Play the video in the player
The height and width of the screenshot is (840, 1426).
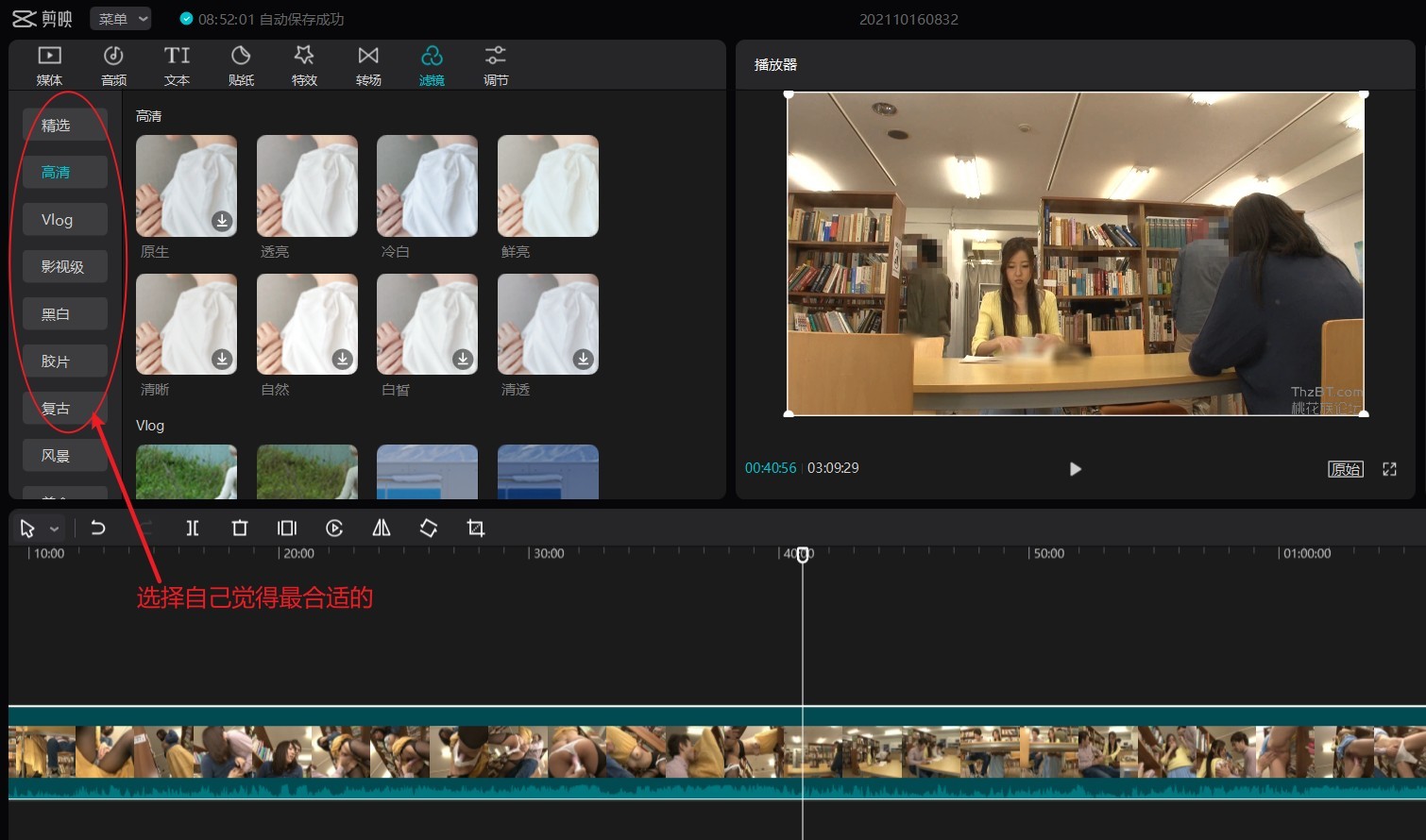click(1075, 469)
